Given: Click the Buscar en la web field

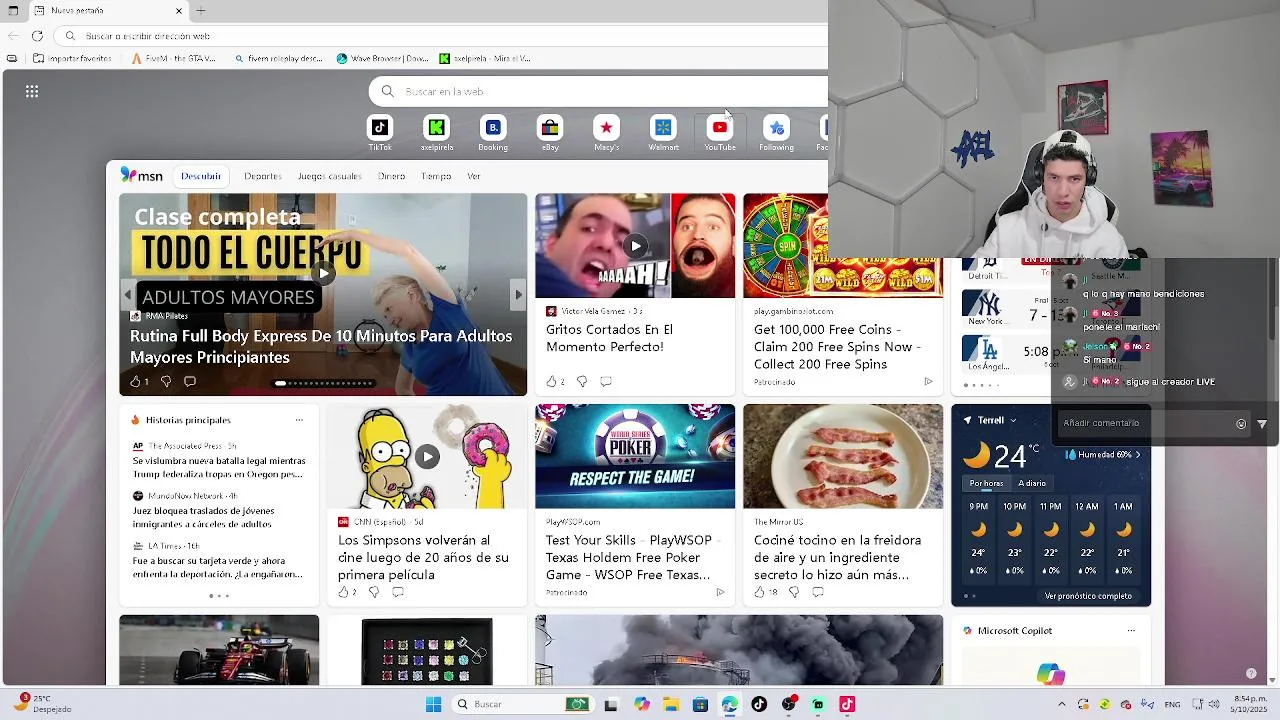Looking at the screenshot, I should 600,91.
